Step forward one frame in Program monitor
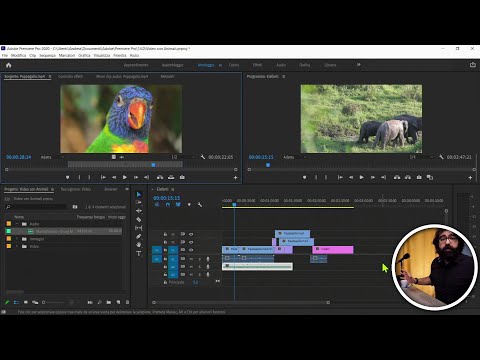Viewport: 480px width, 360px height. point(373,177)
